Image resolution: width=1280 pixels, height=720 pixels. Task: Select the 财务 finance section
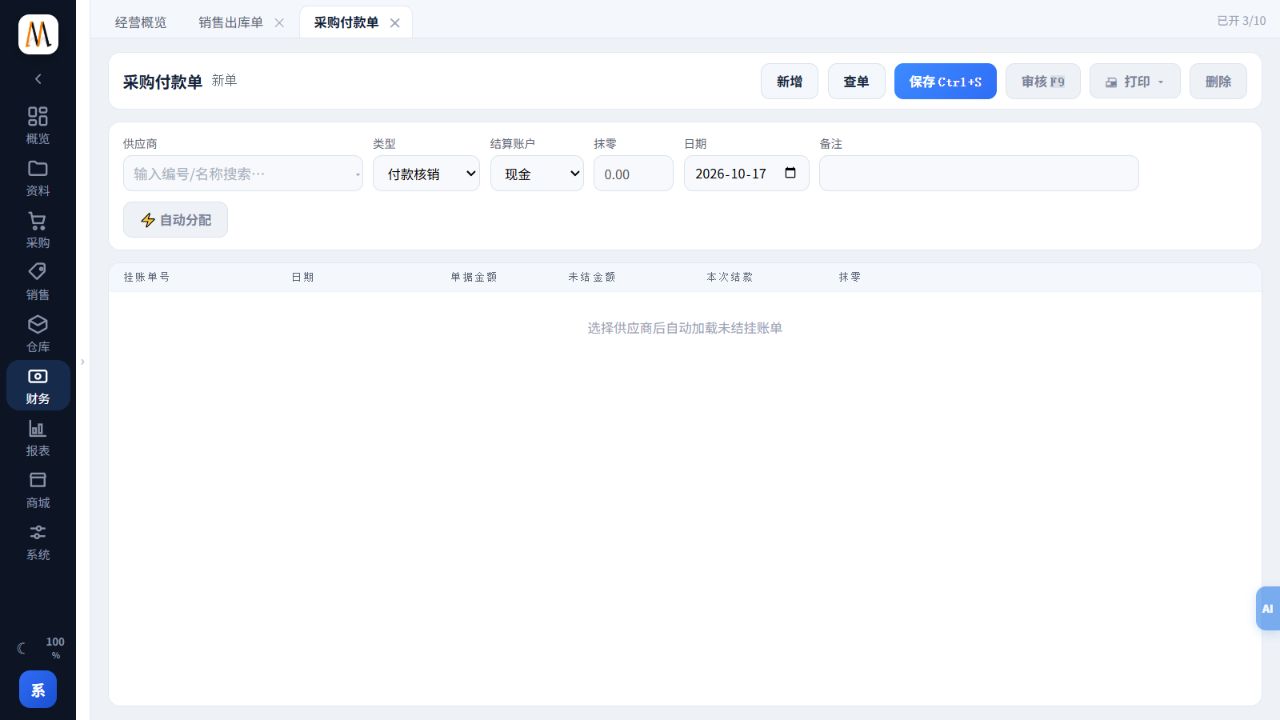(x=38, y=386)
